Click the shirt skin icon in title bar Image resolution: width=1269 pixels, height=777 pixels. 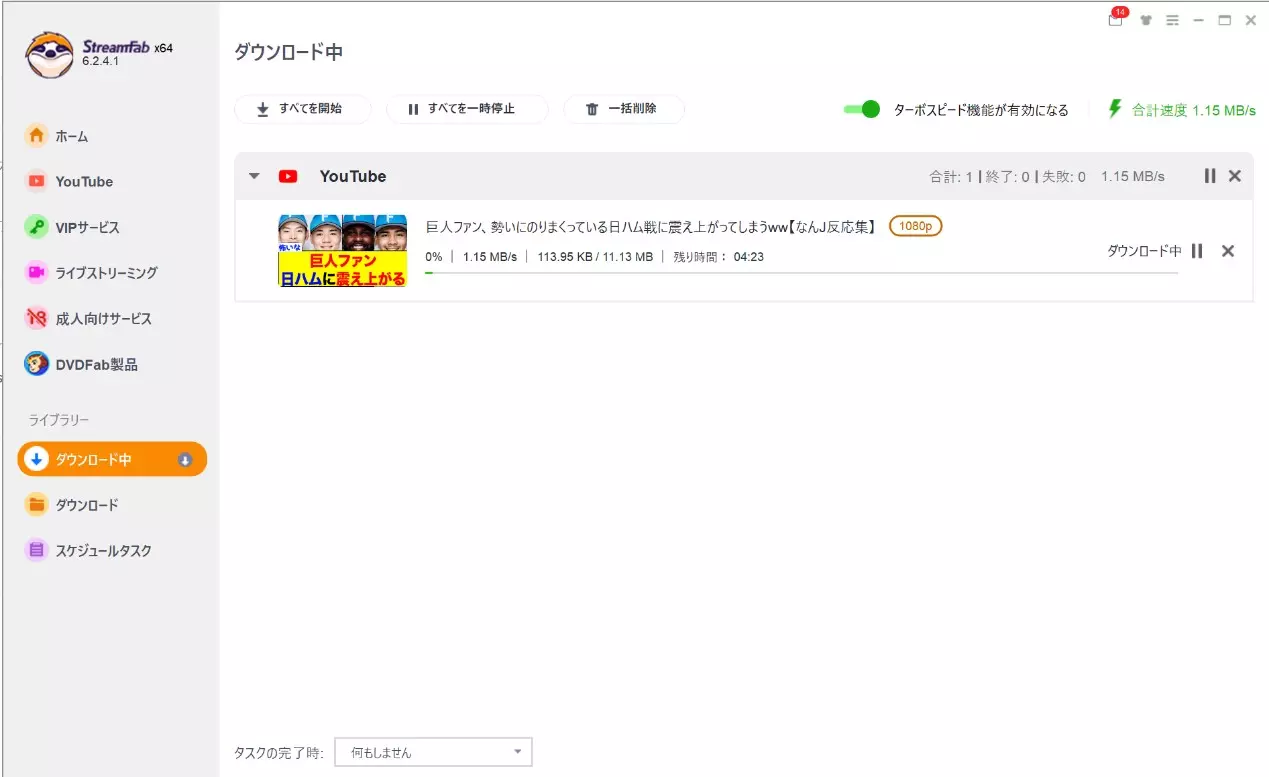pyautogui.click(x=1146, y=20)
